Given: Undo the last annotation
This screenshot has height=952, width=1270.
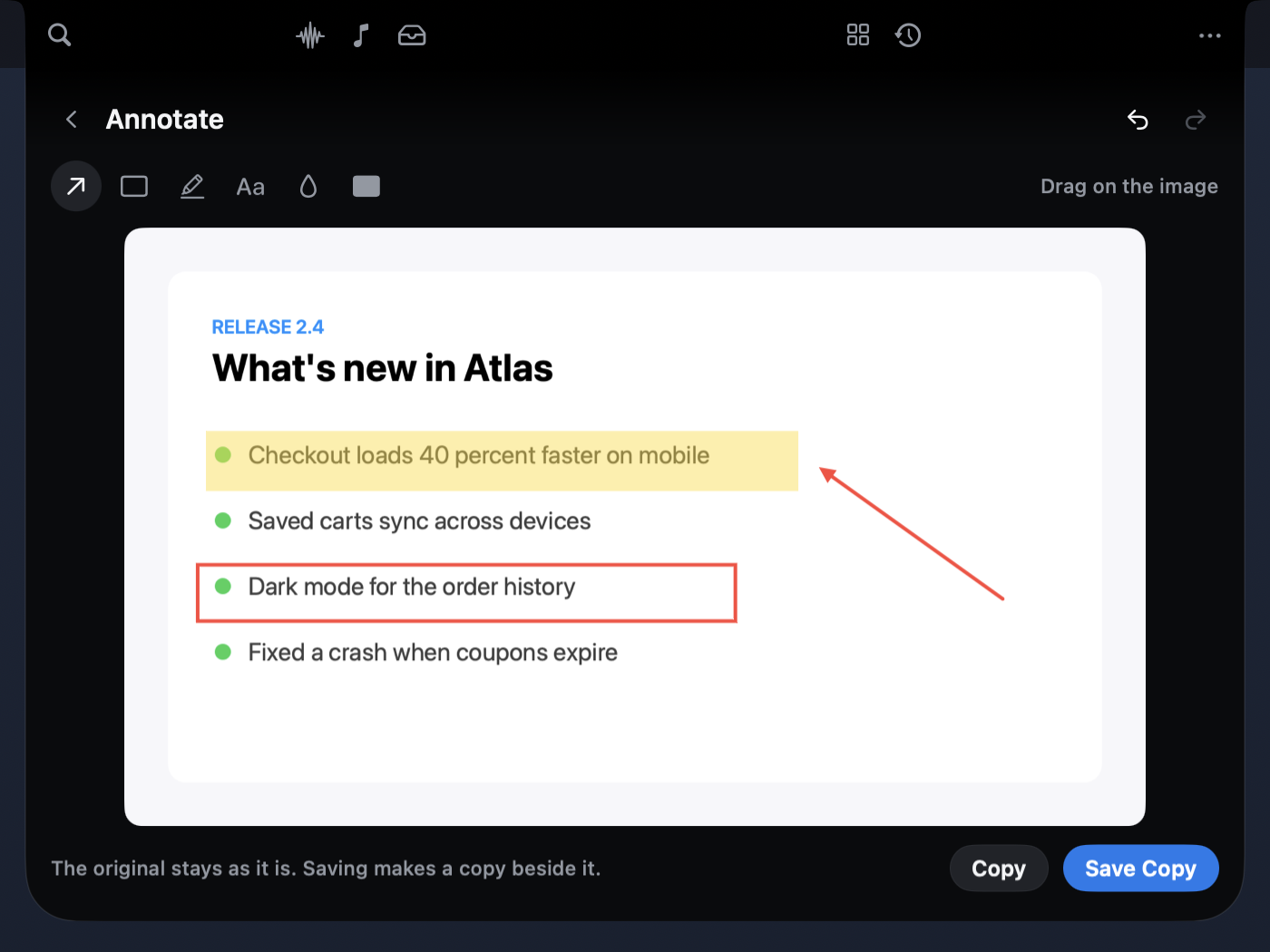Looking at the screenshot, I should point(1138,120).
